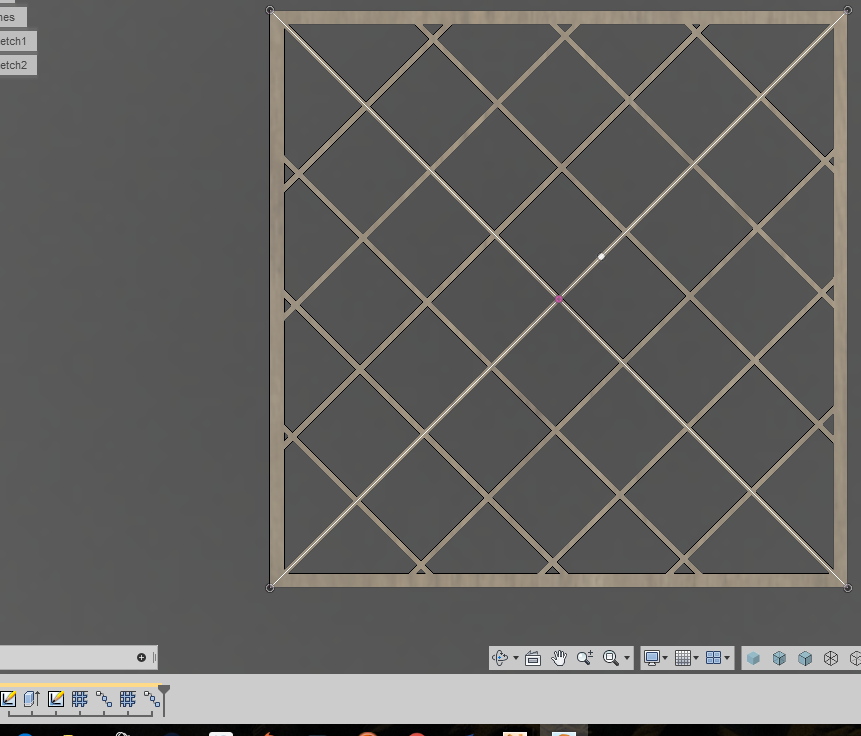Toggle the monitor display style icon
This screenshot has width=861, height=736.
(653, 658)
